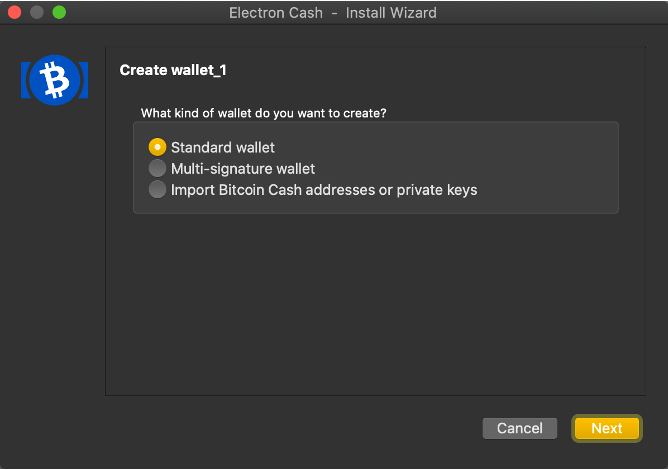Click the white B symbol in logo
The width and height of the screenshot is (668, 470).
(x=54, y=80)
